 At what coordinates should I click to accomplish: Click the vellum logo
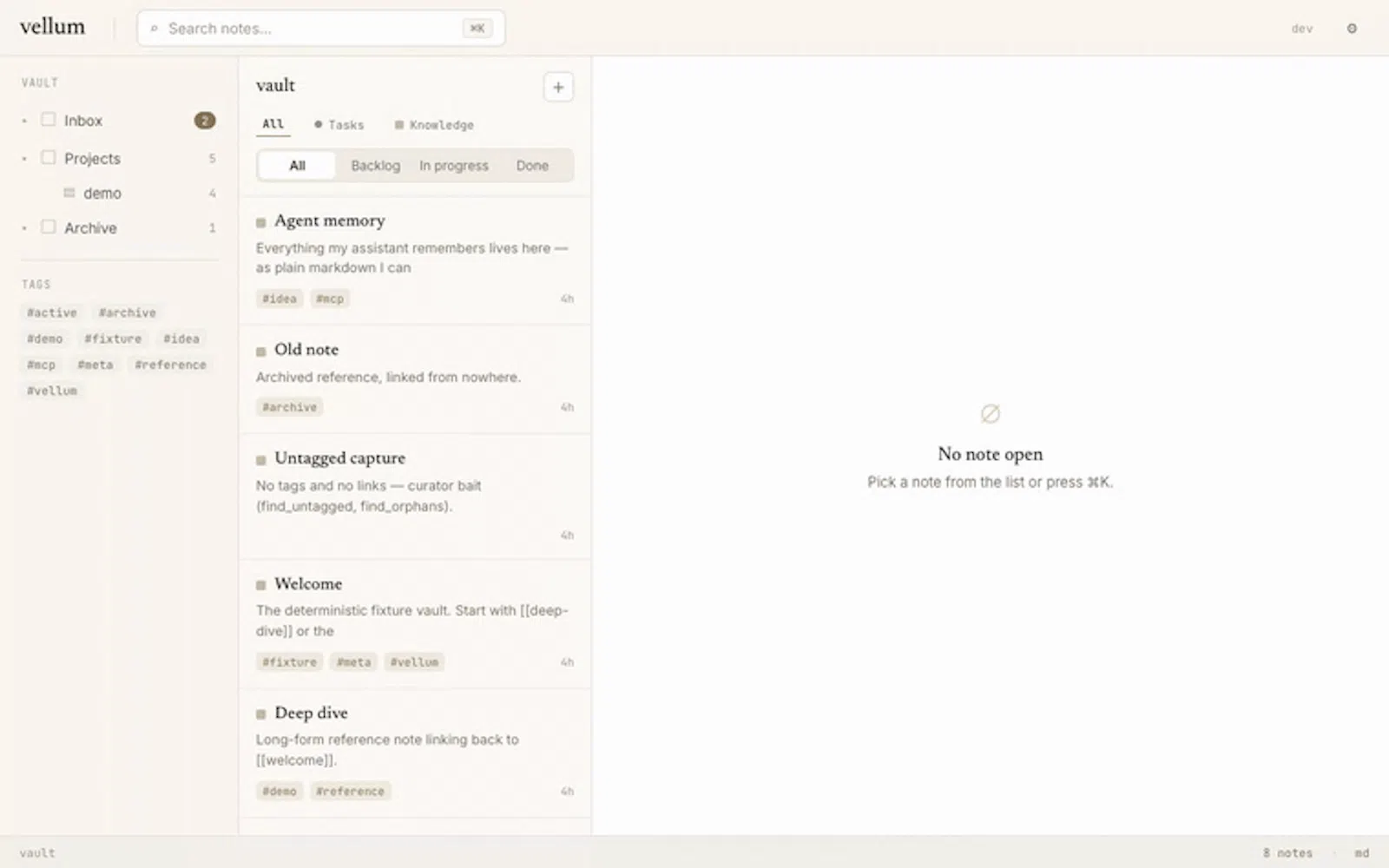[52, 27]
